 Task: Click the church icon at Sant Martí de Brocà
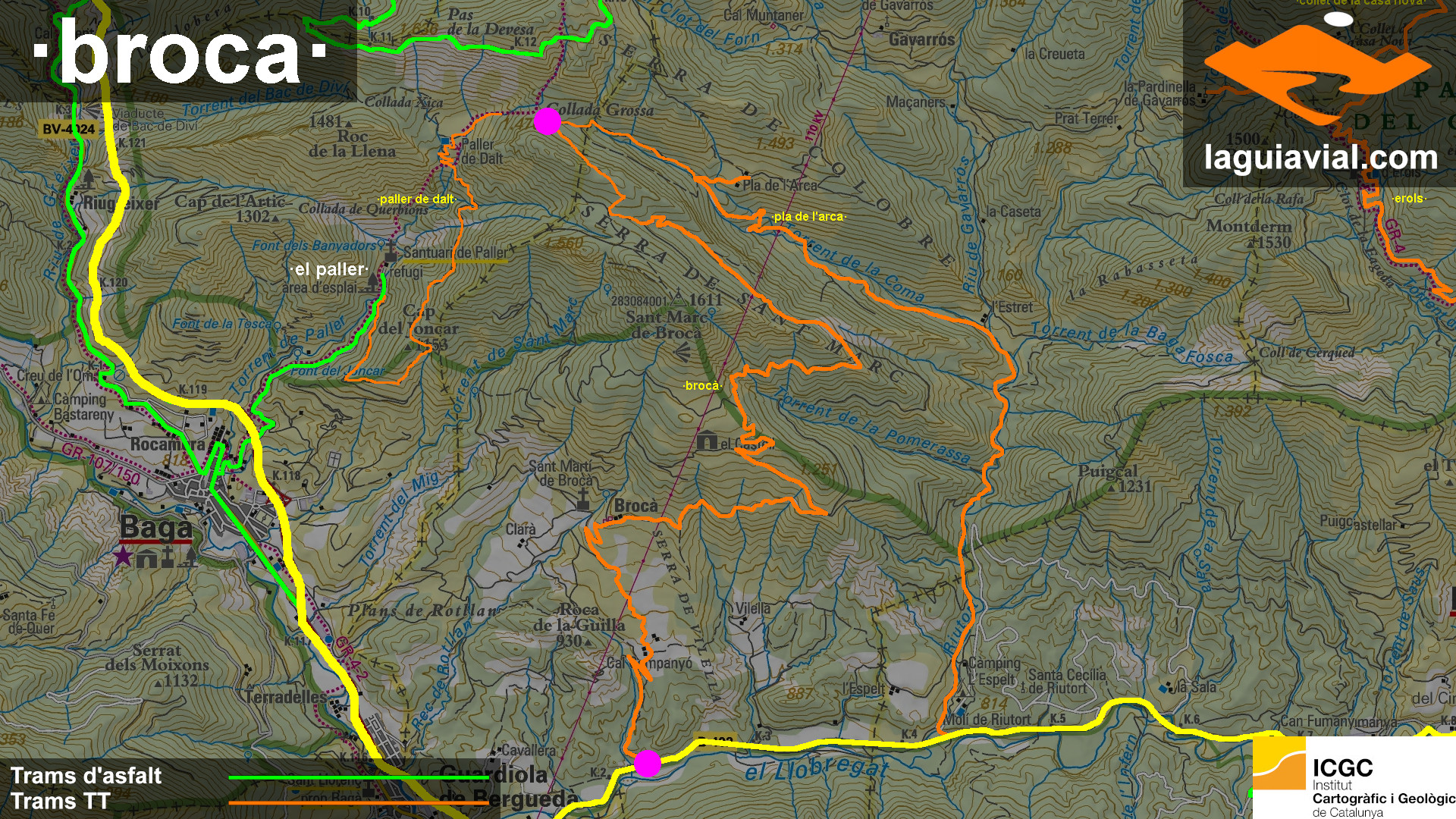[x=583, y=498]
